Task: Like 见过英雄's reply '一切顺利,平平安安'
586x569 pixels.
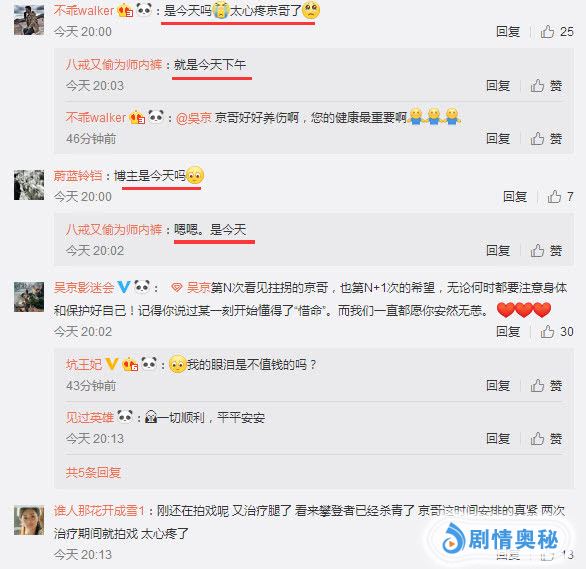Action: click(x=546, y=439)
